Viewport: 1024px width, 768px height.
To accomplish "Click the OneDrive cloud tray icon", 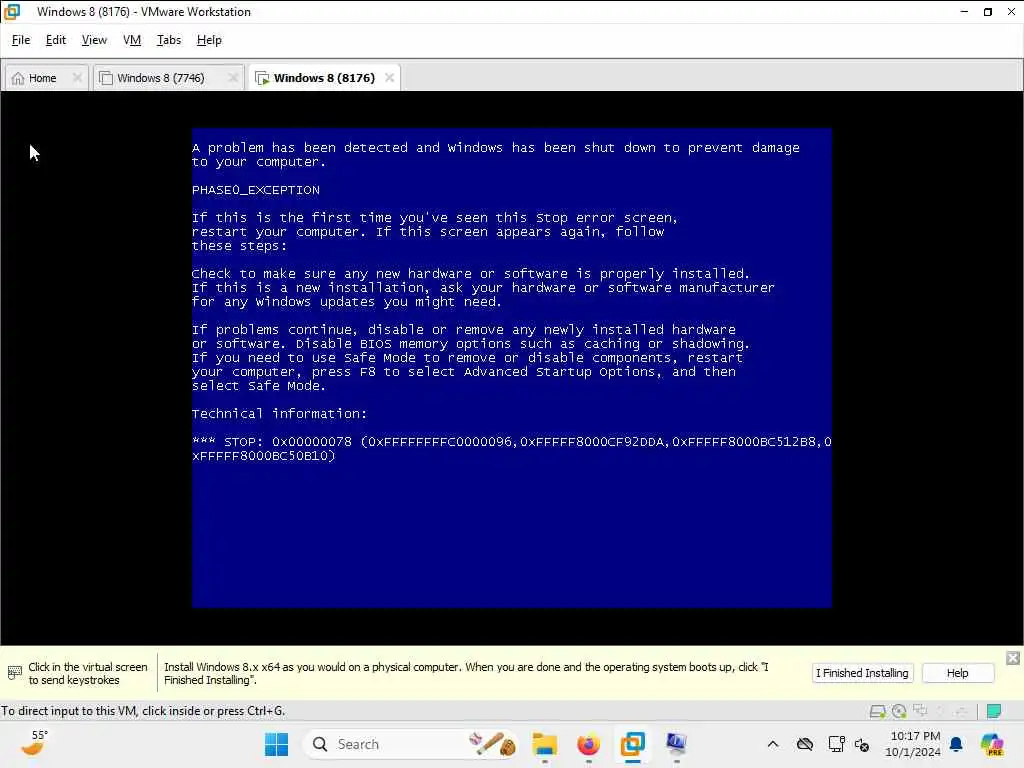I will (805, 744).
